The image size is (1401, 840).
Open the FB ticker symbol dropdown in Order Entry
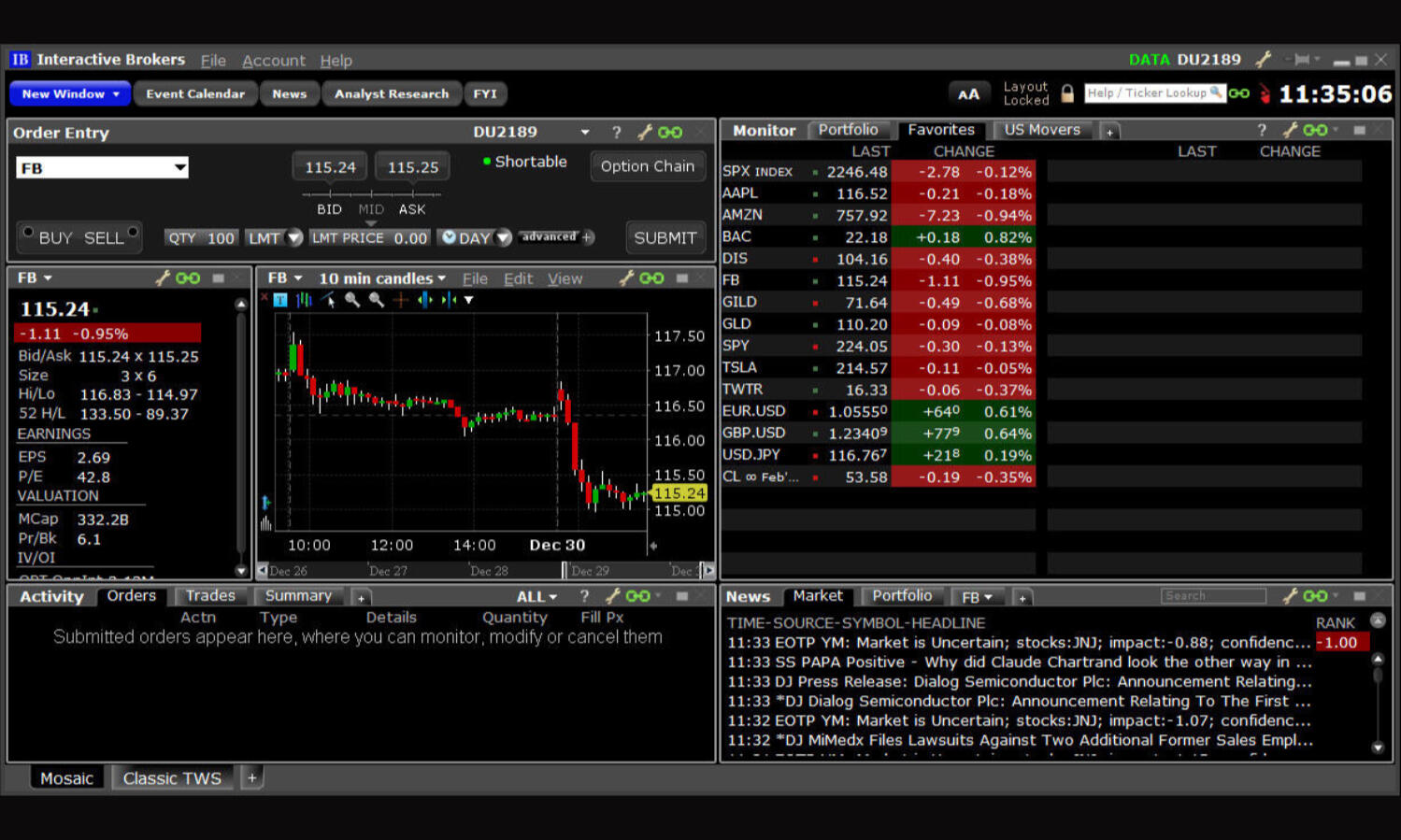click(x=179, y=168)
